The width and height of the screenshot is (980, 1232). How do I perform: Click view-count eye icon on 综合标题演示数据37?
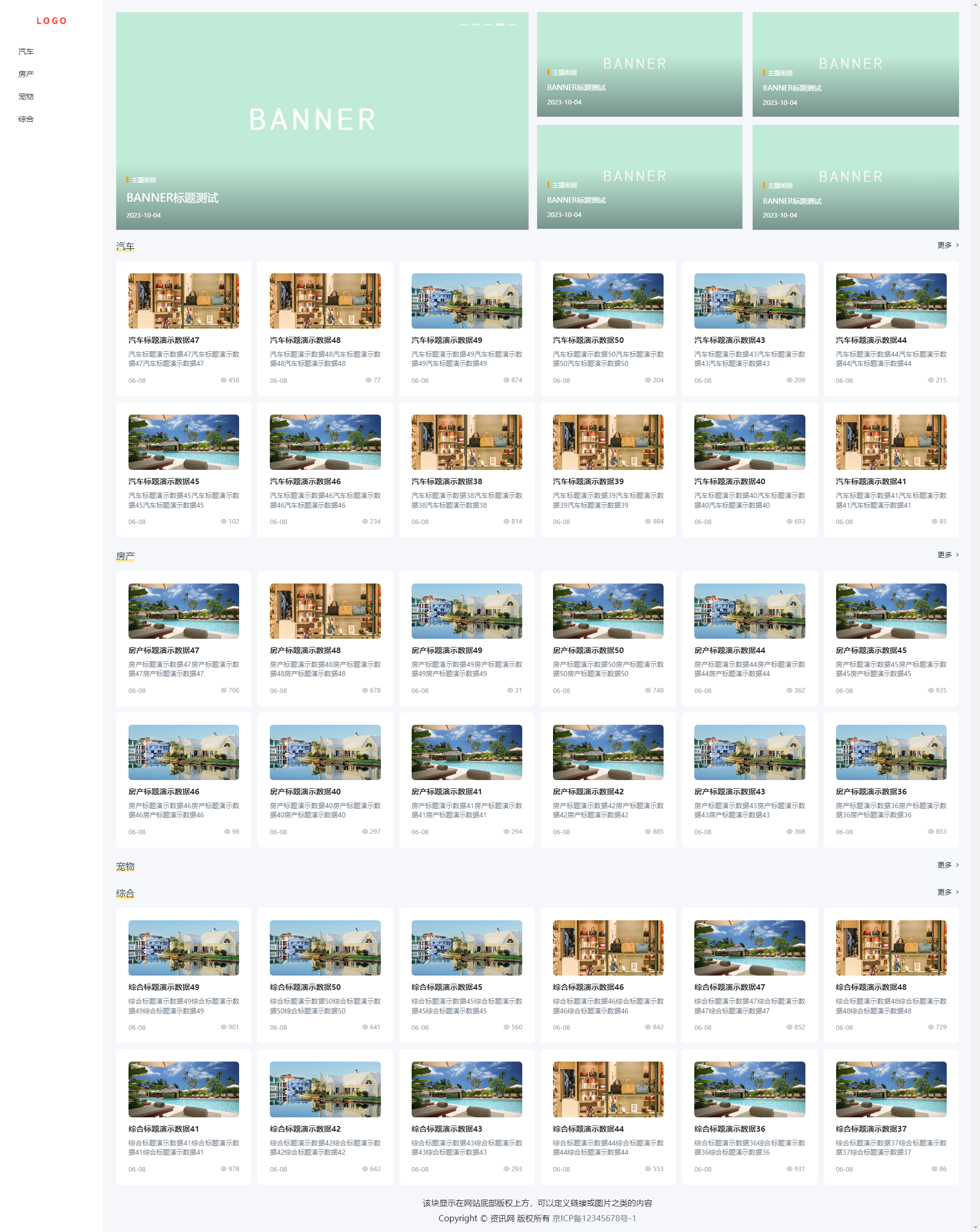coord(934,1169)
